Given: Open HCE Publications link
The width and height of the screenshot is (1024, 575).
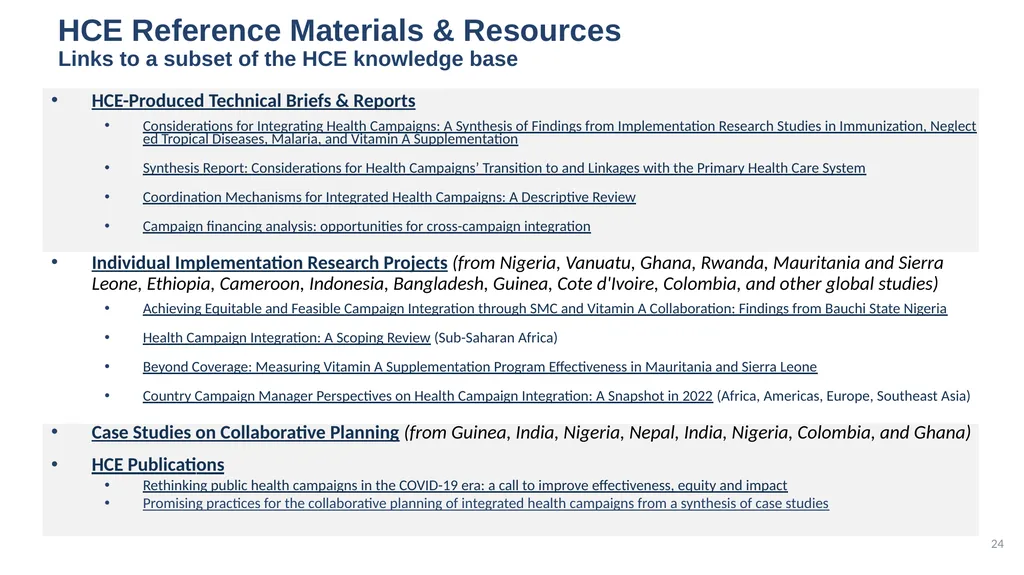Looking at the screenshot, I should (157, 465).
